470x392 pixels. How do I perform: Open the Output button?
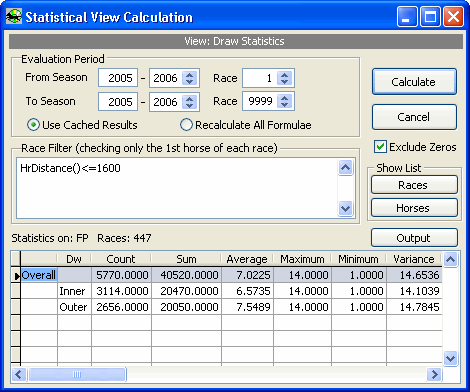tap(414, 238)
